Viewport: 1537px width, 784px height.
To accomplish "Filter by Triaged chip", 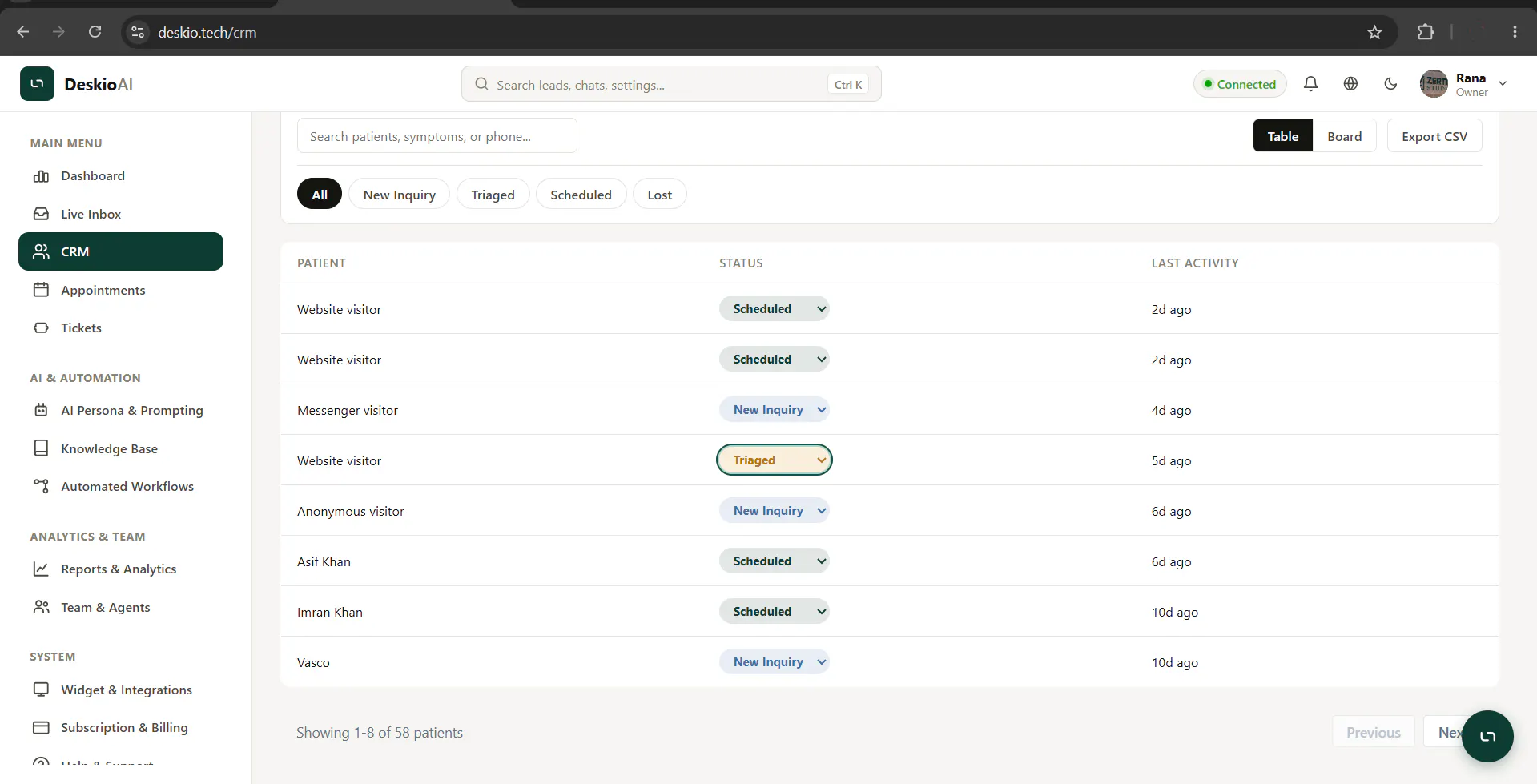I will [x=493, y=195].
